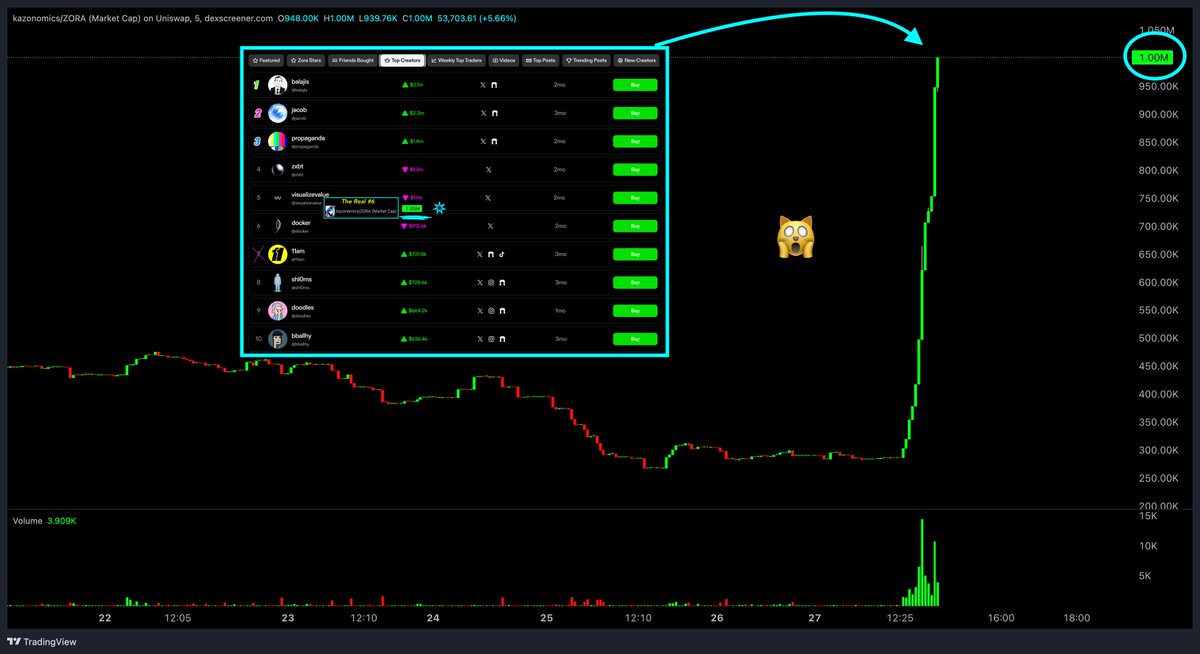Buy the propaganda creator coin
1200x654 pixels.
click(x=635, y=141)
